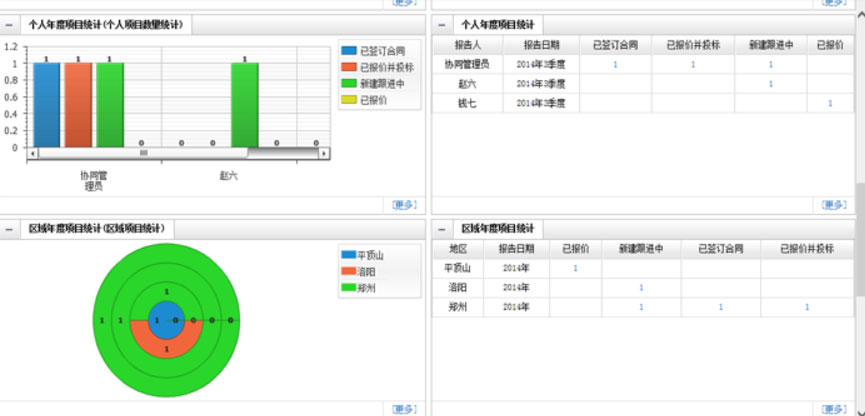
Task: Click the yellow 已报价 legend swatch
Action: pyautogui.click(x=348, y=100)
